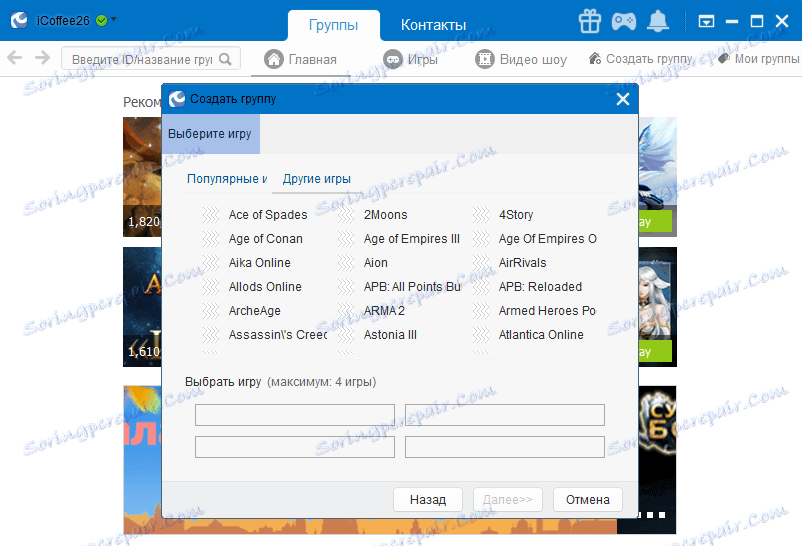Choose Age of Empires III
Image resolution: width=802 pixels, height=546 pixels.
(x=412, y=238)
